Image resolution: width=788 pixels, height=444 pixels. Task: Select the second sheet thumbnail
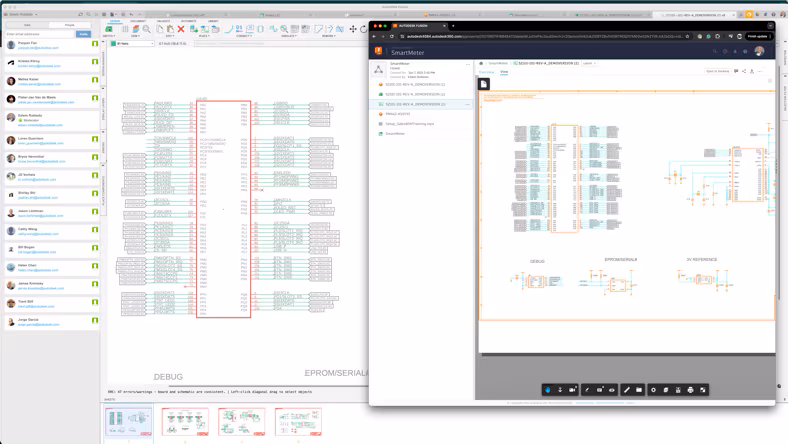185,421
